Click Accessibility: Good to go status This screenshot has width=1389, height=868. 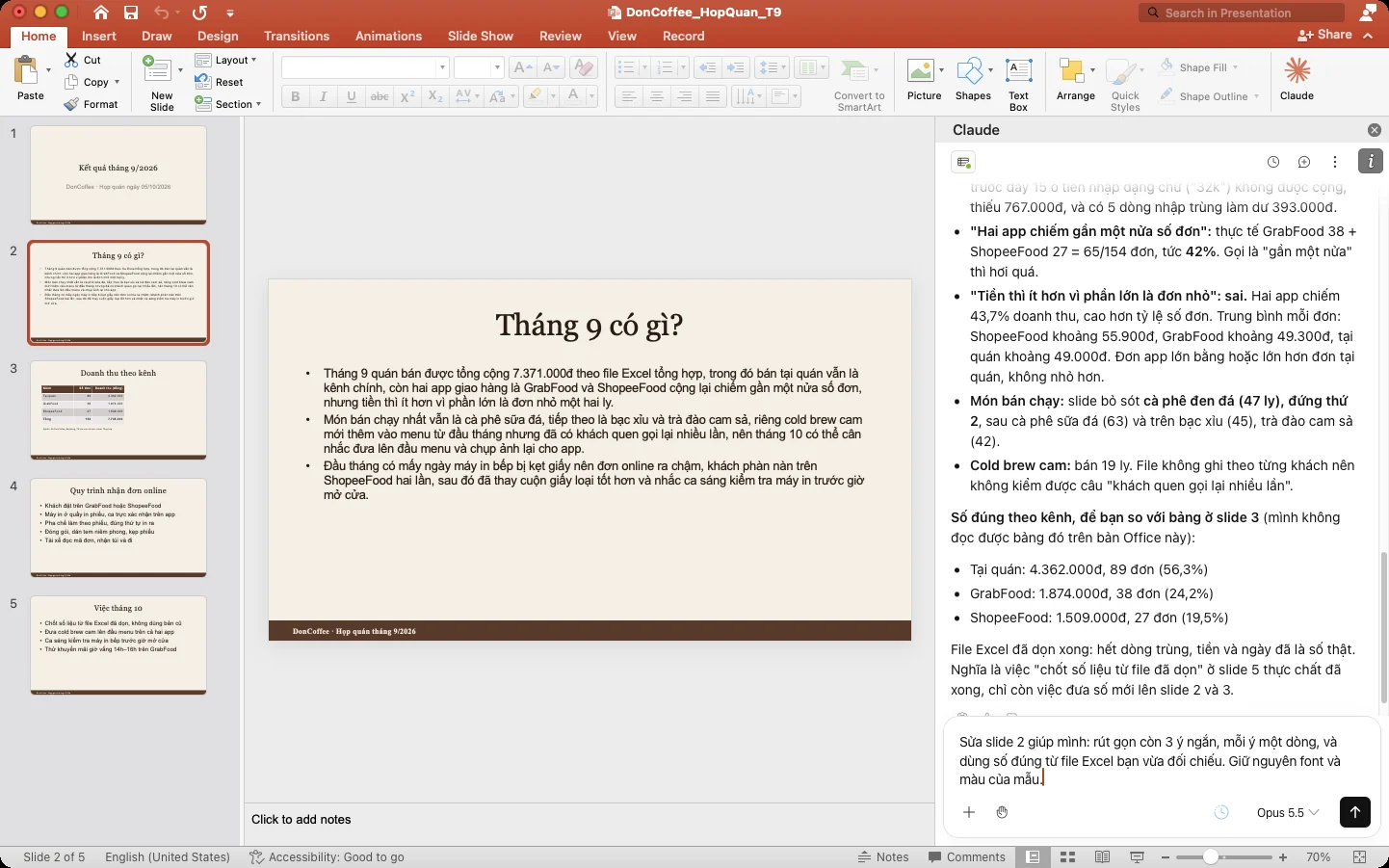coord(327,856)
